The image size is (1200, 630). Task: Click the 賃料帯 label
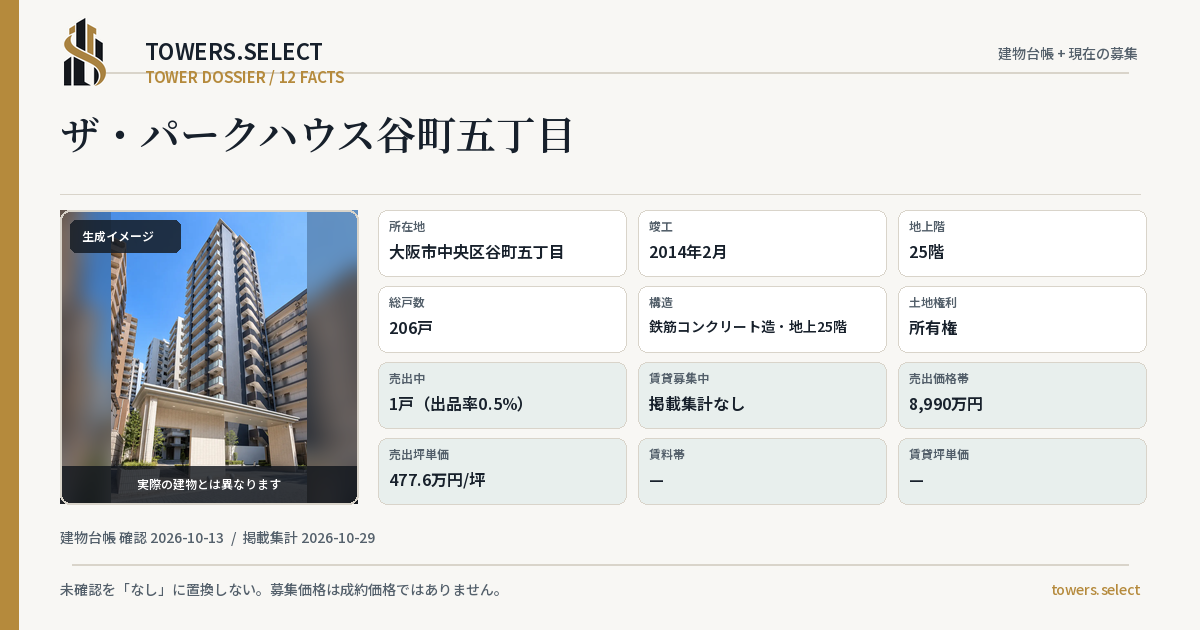(667, 455)
